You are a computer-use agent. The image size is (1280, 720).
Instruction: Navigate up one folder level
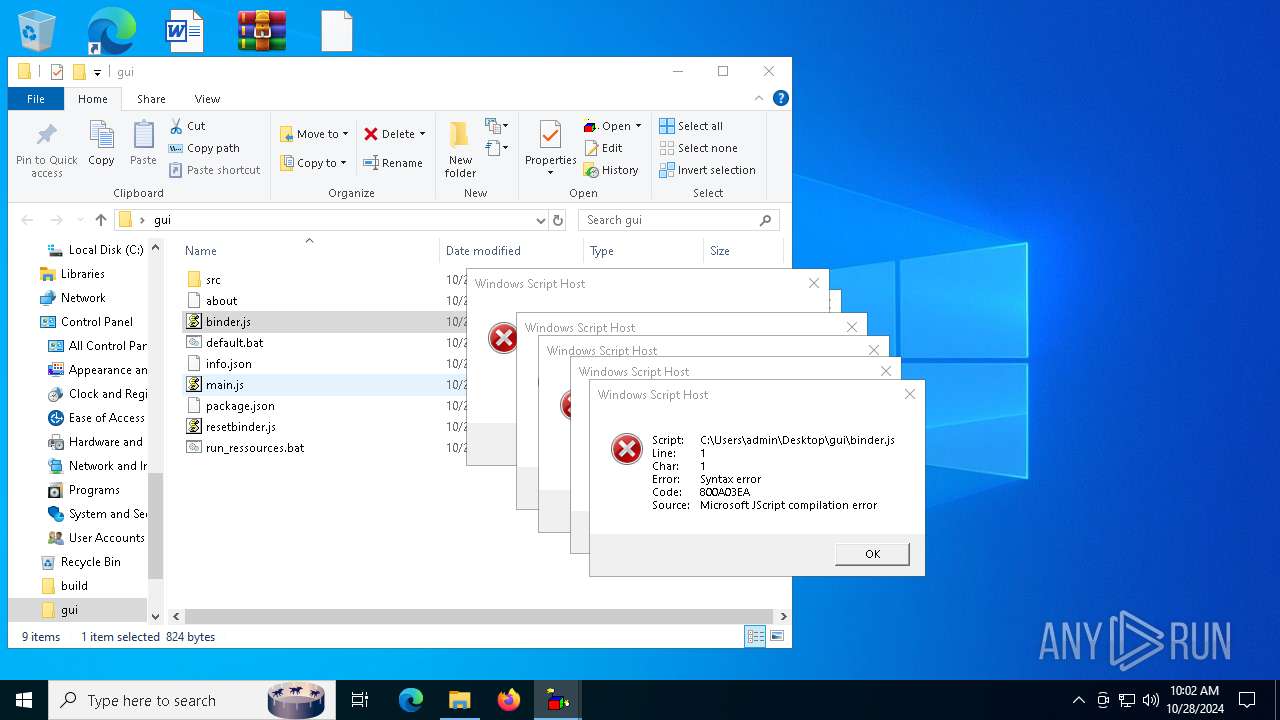101,220
